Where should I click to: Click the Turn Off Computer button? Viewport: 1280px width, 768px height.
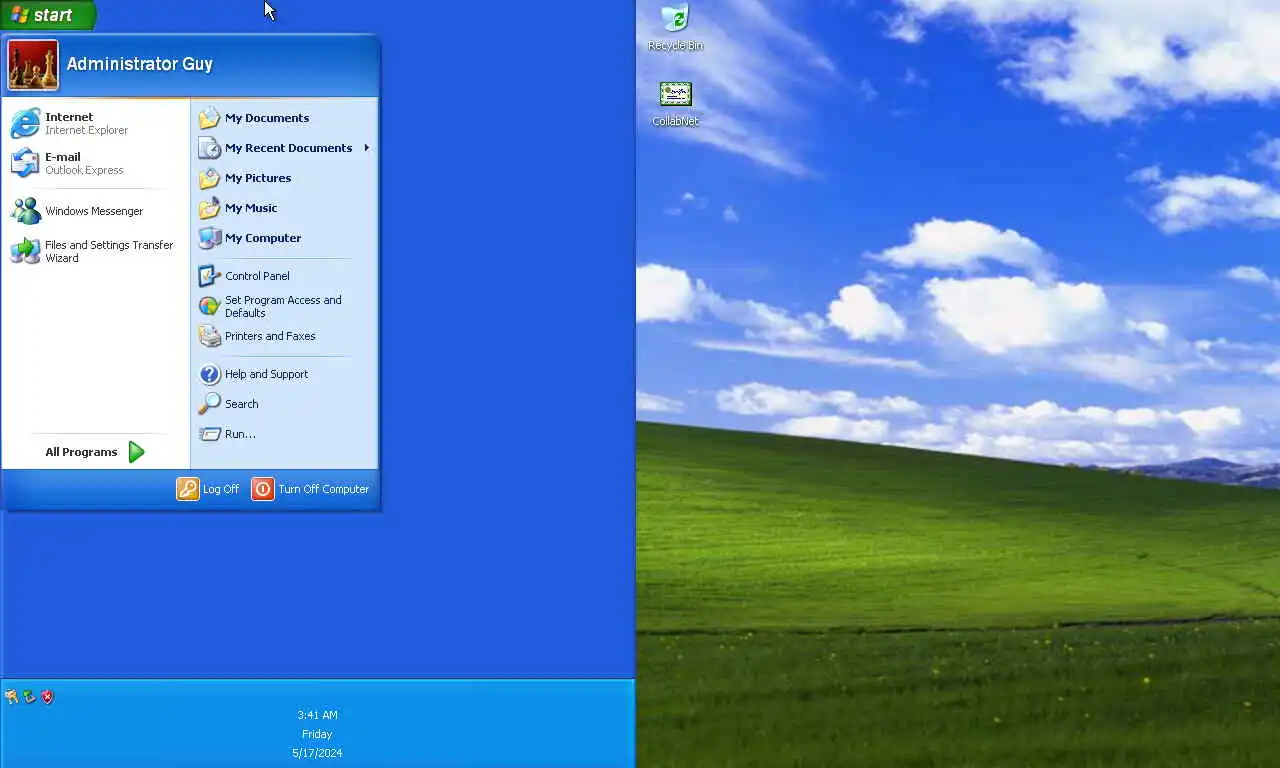311,489
